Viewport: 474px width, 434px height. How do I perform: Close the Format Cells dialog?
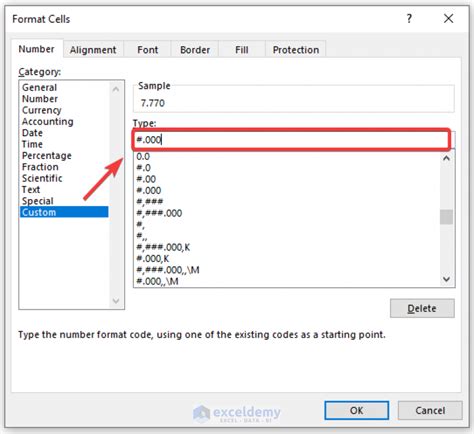click(x=448, y=19)
